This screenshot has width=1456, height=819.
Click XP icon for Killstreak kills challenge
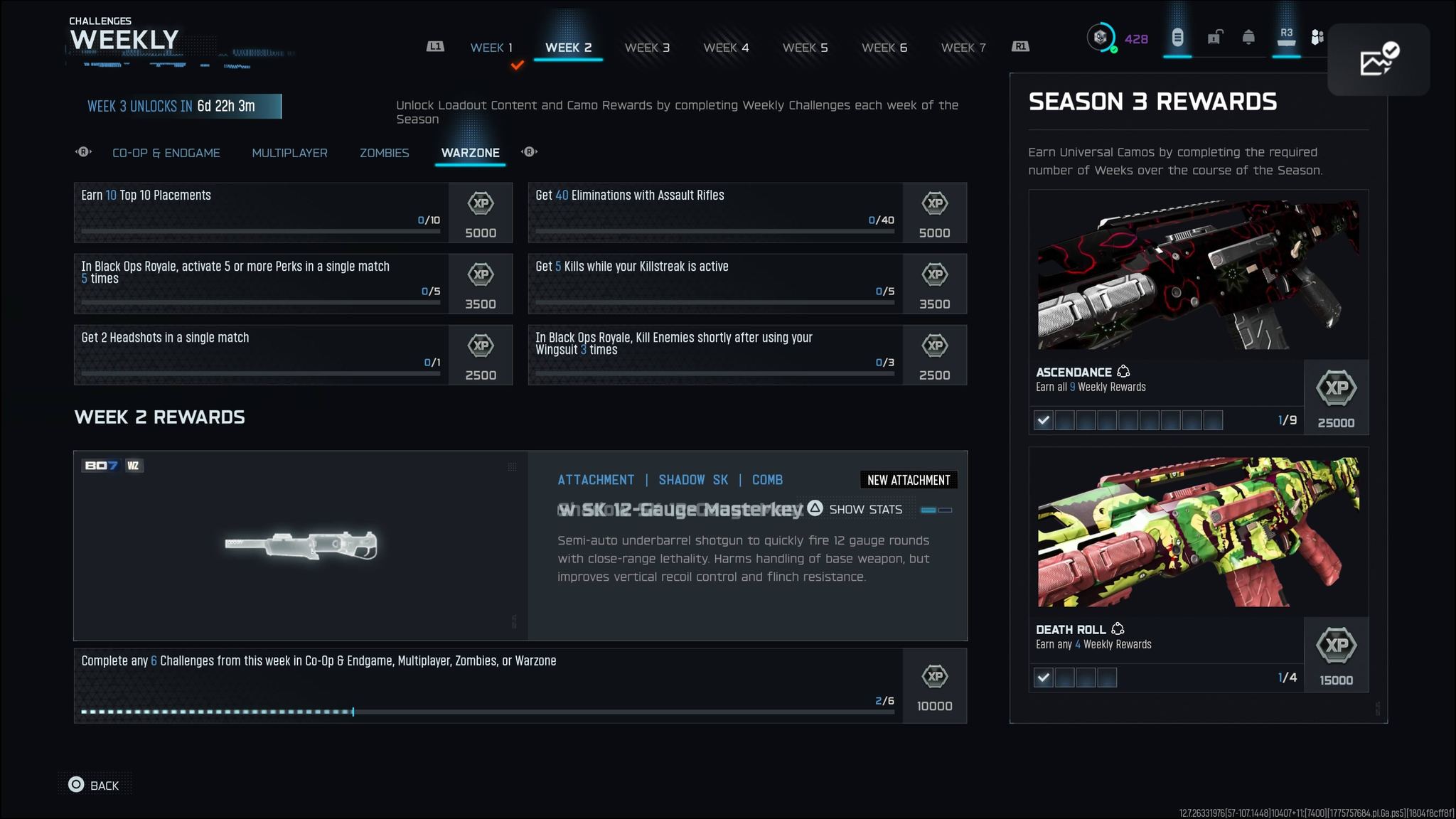click(935, 274)
